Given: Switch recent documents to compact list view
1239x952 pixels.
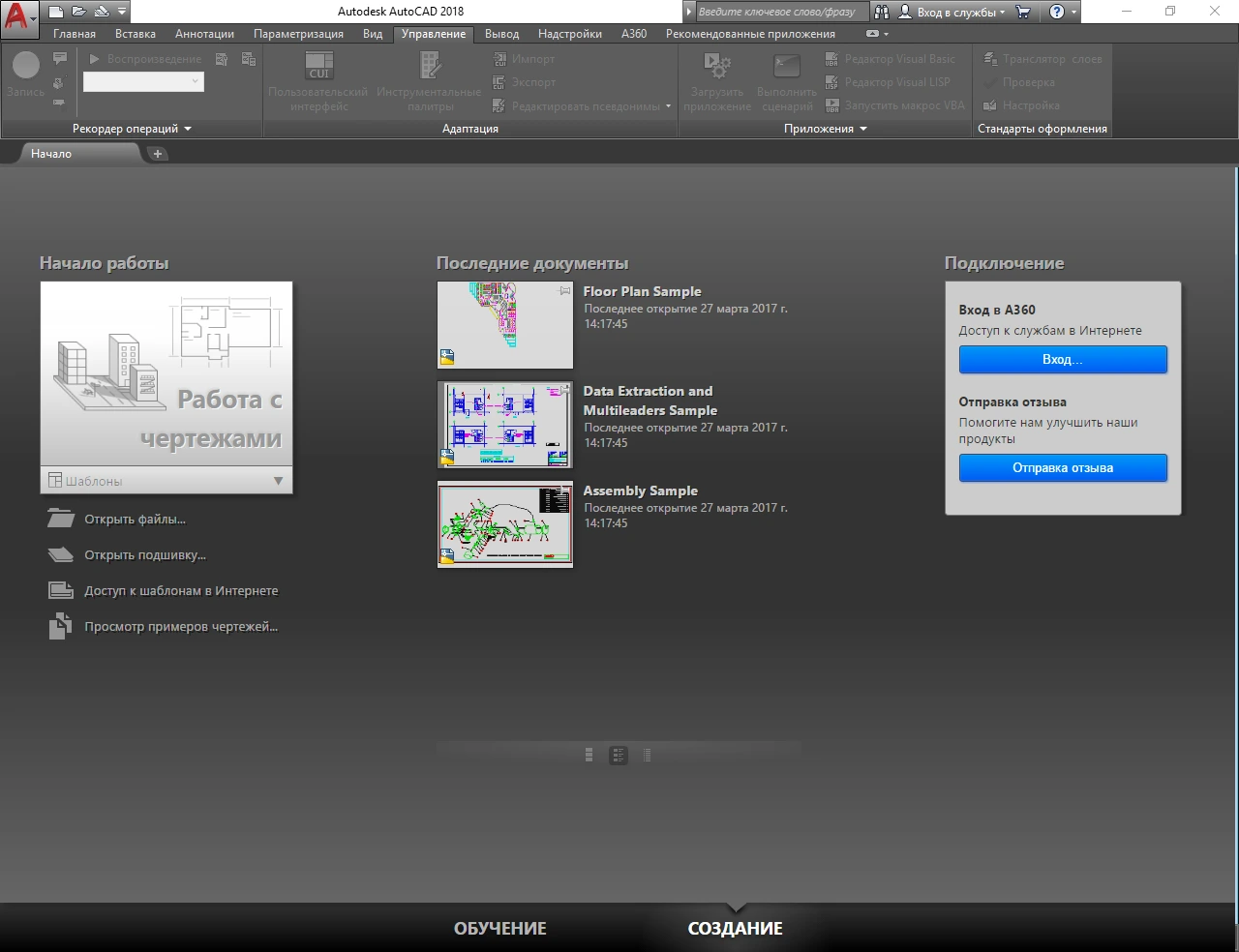Looking at the screenshot, I should 648,756.
